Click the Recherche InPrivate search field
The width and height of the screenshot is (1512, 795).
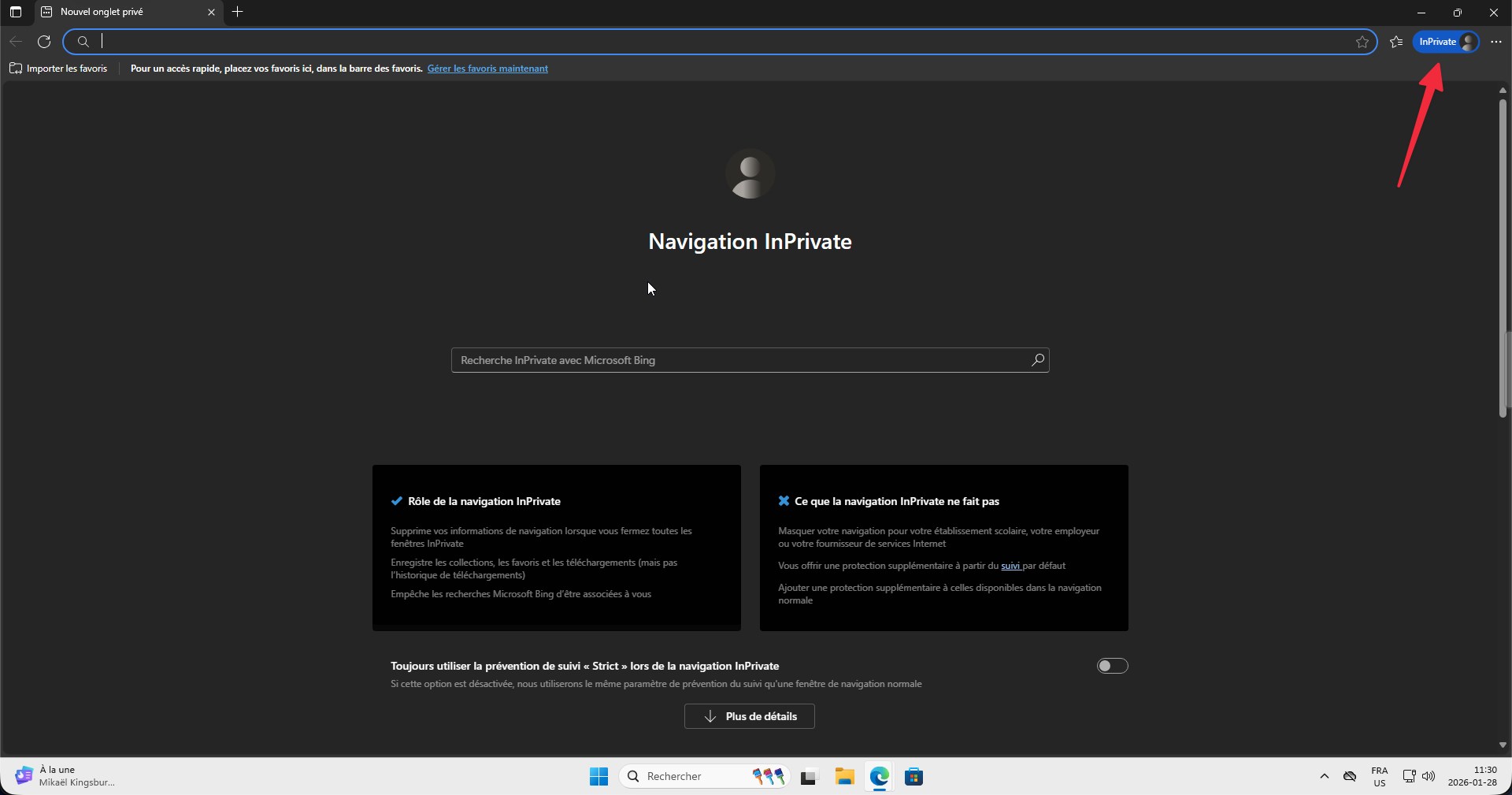750,360
